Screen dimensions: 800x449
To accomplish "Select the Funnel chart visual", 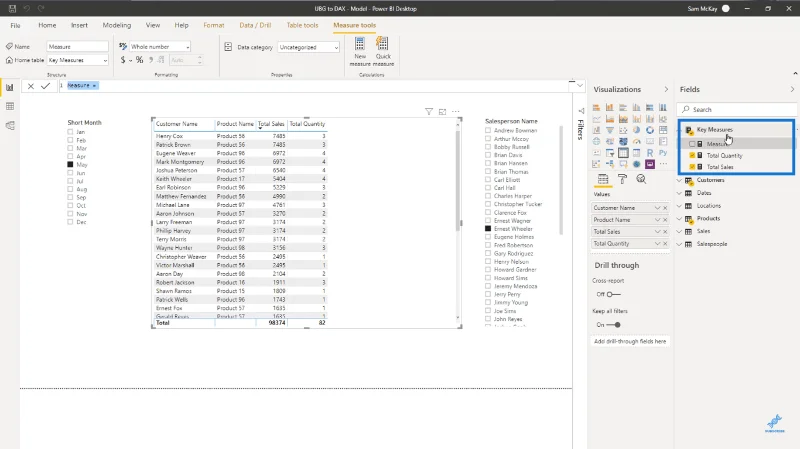I will coord(610,130).
